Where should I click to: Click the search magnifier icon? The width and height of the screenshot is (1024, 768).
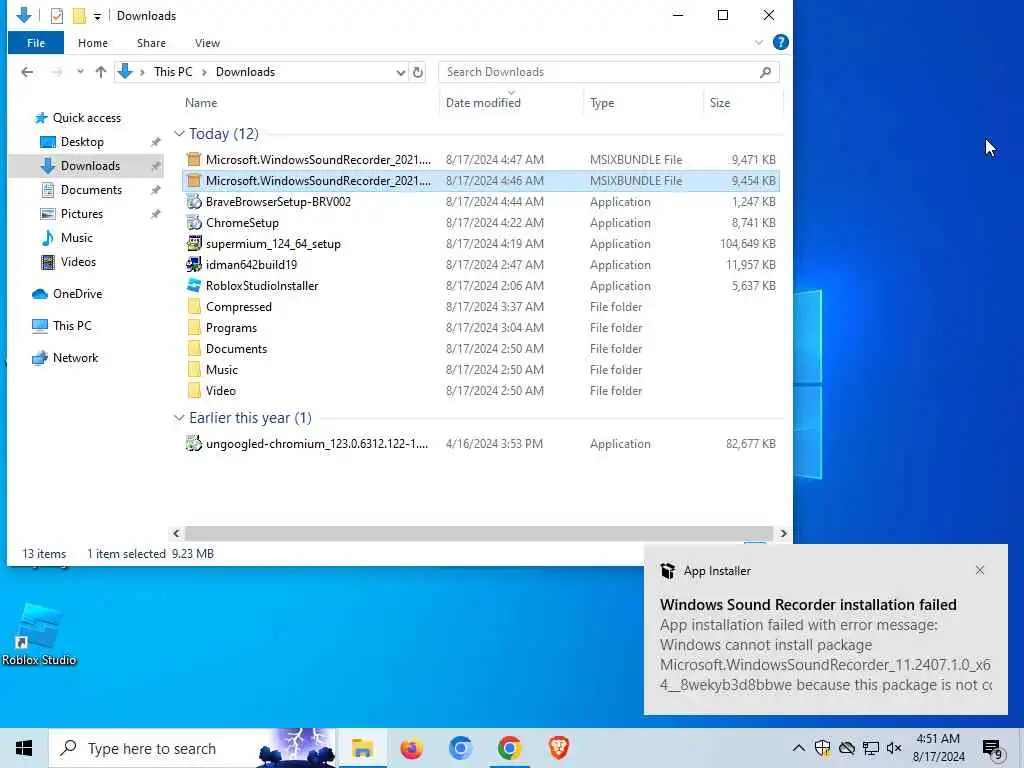tap(765, 72)
